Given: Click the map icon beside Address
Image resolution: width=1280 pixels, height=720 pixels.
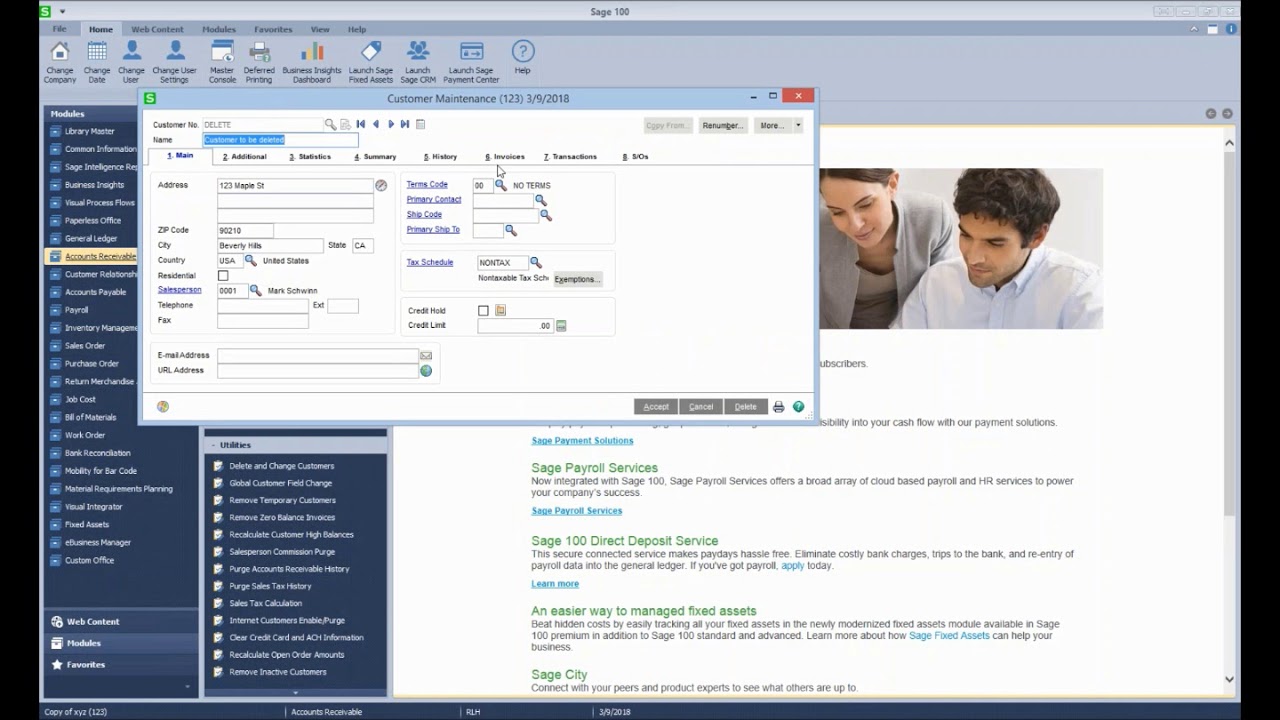Looking at the screenshot, I should (381, 185).
